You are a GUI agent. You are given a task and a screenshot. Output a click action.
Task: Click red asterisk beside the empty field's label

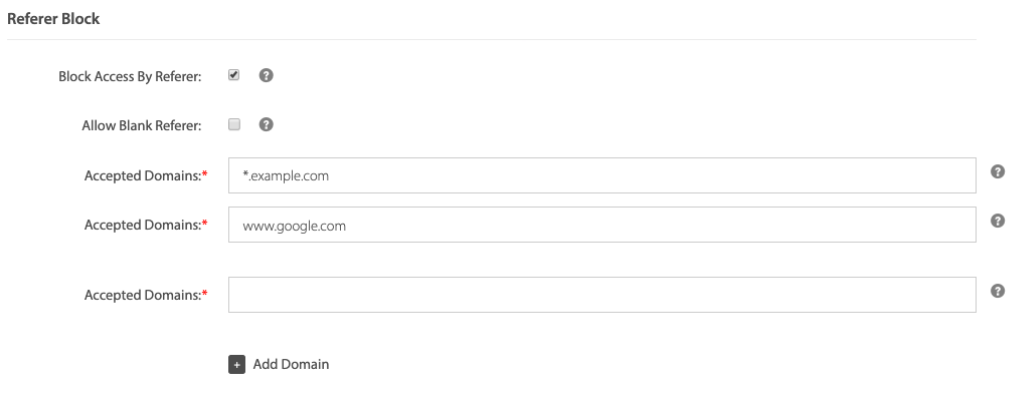pyautogui.click(x=204, y=293)
